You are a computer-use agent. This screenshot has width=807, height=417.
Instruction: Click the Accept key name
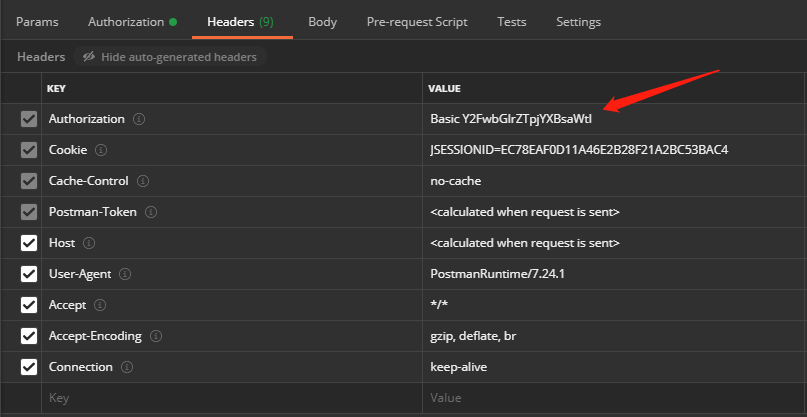coord(67,305)
